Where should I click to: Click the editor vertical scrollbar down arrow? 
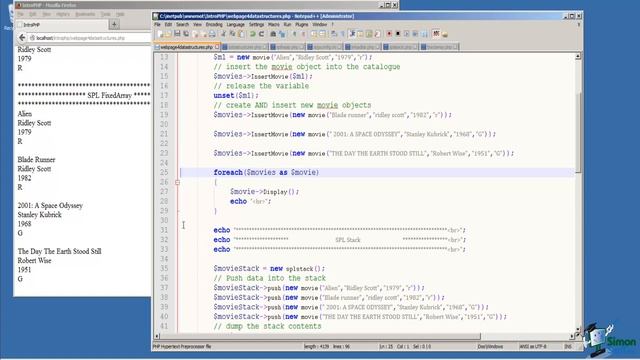tap(578, 329)
